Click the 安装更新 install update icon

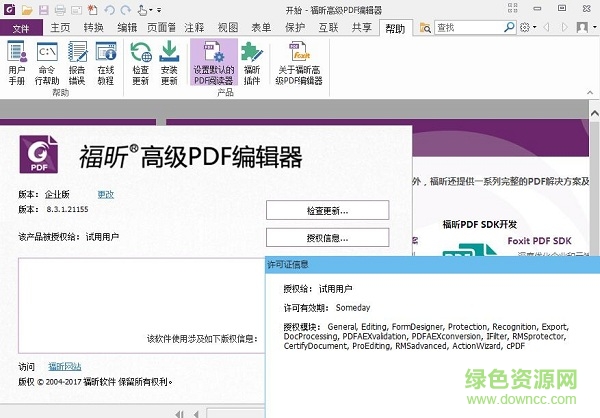170,61
